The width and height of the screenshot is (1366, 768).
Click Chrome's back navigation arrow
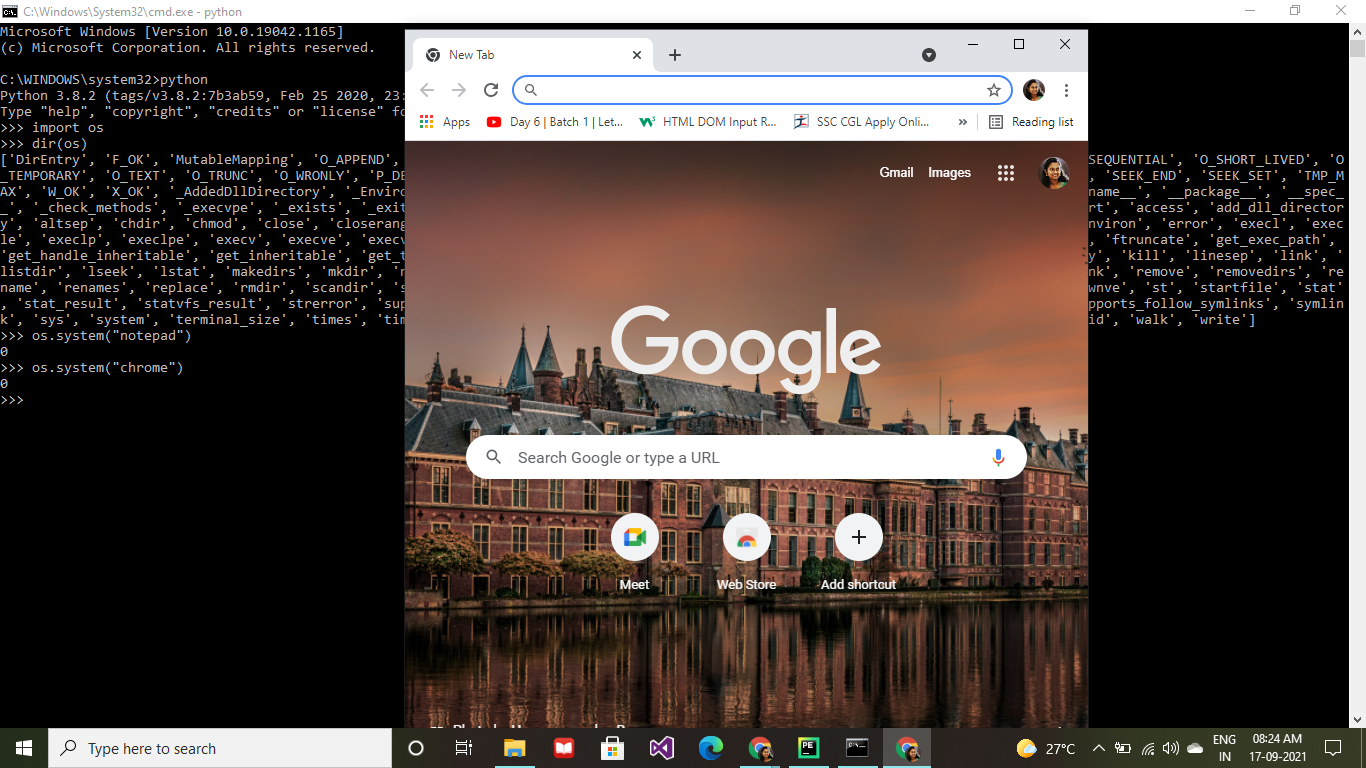pos(427,90)
